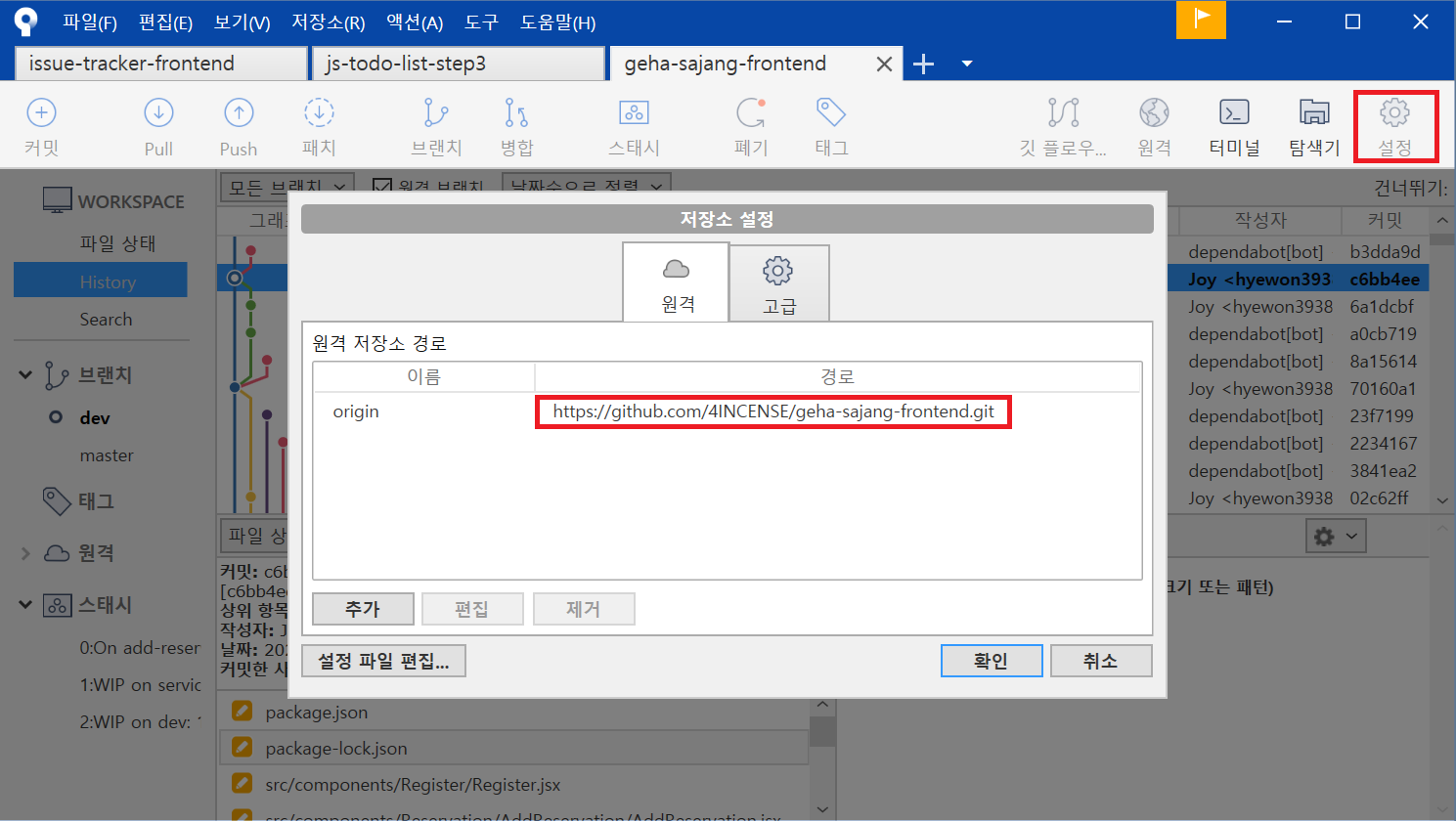This screenshot has height=822, width=1456.
Task: Click the Sourcetree logo in title bar
Action: pyautogui.click(x=25, y=21)
